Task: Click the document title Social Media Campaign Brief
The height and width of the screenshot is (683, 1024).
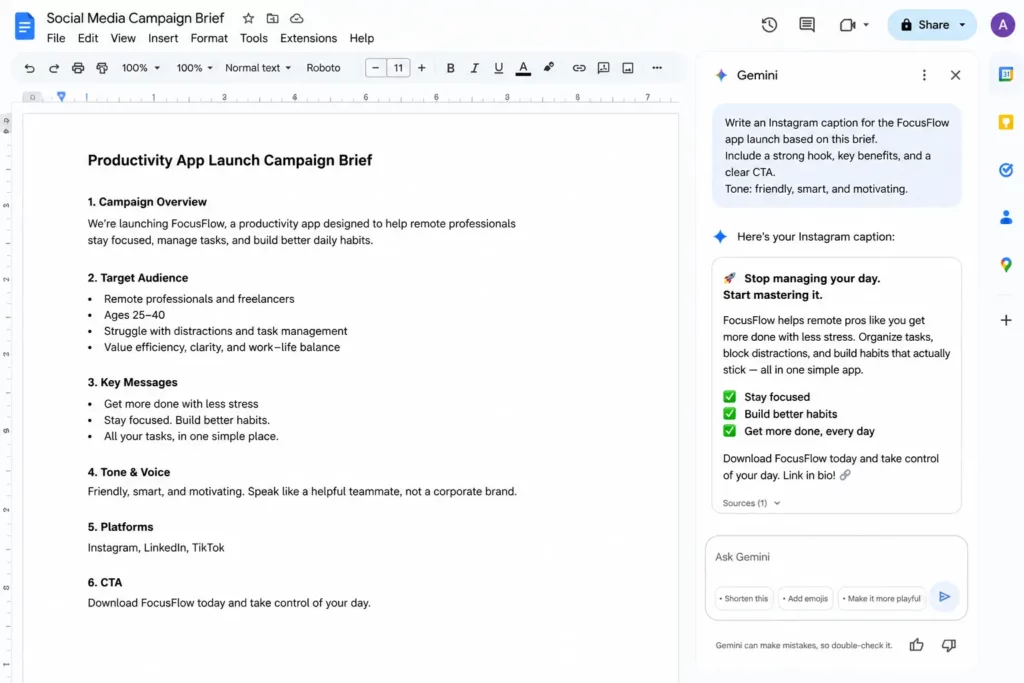Action: tap(135, 18)
